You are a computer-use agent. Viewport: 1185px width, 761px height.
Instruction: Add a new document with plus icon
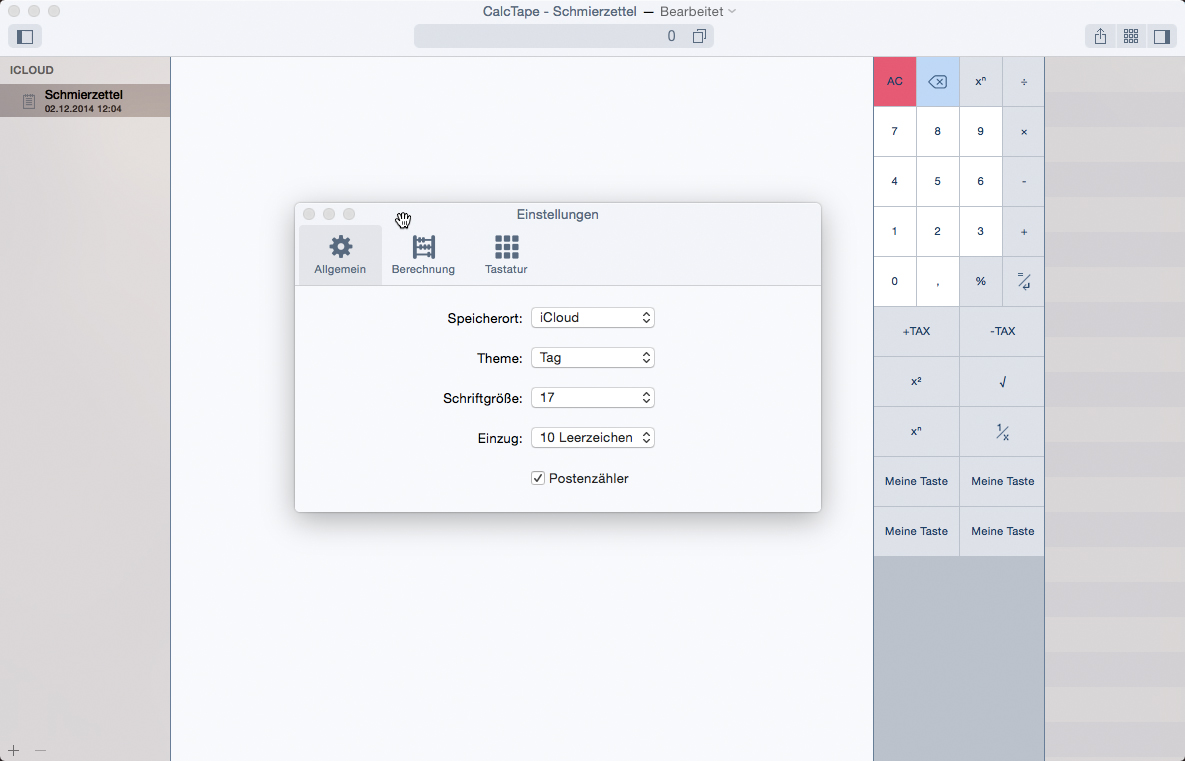pos(13,750)
